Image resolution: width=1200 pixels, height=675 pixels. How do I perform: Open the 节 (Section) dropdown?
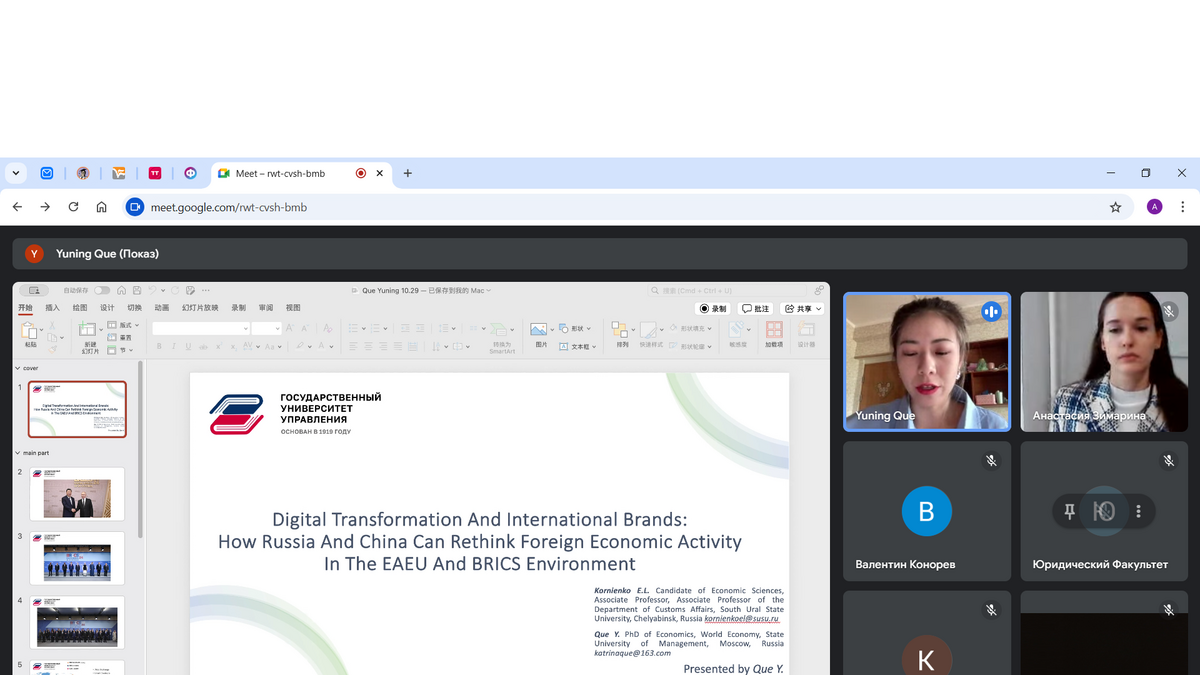pyautogui.click(x=122, y=350)
